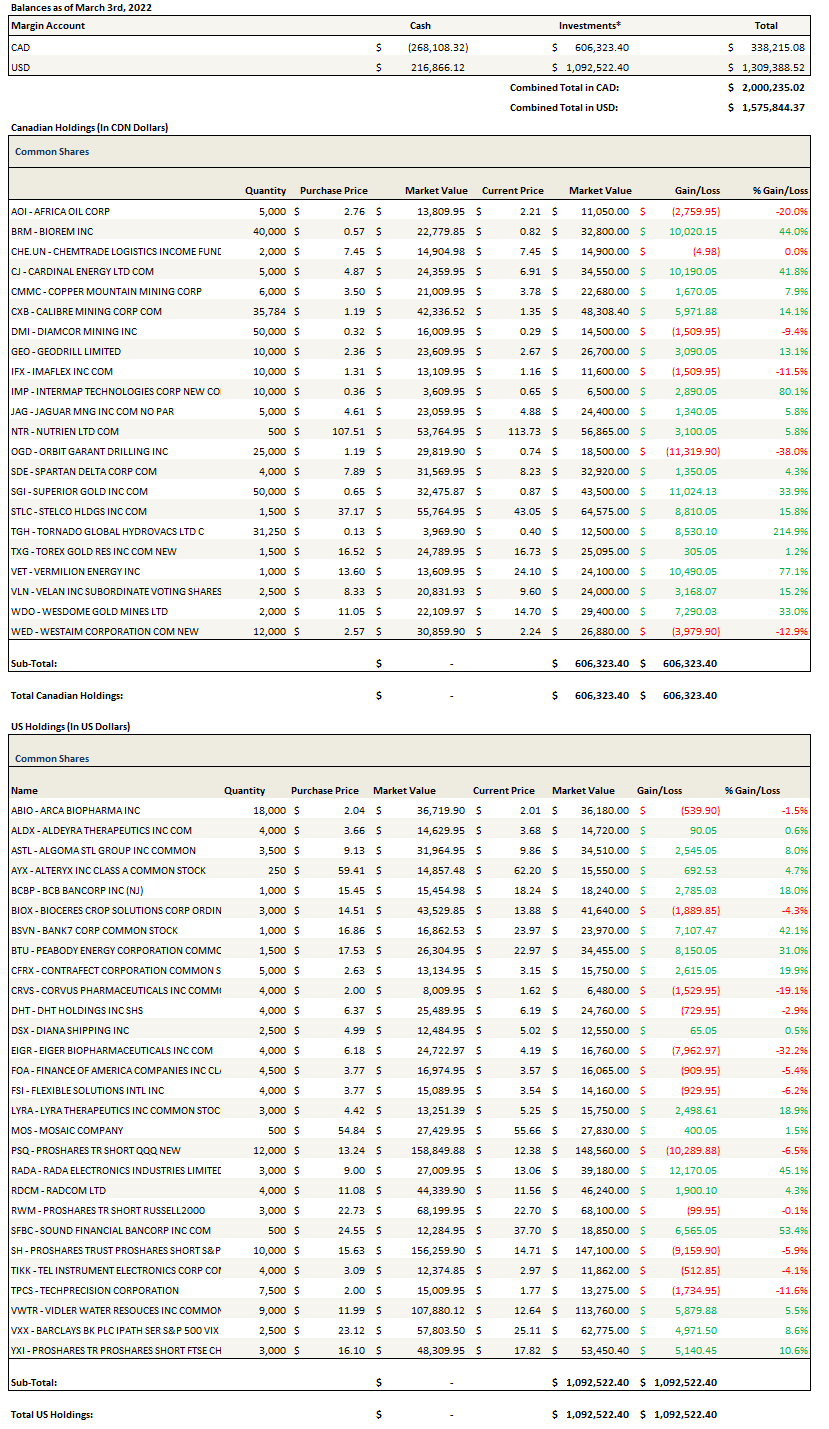
Task: Click the AOI - Africa Oil Corp row label
Action: coord(60,211)
